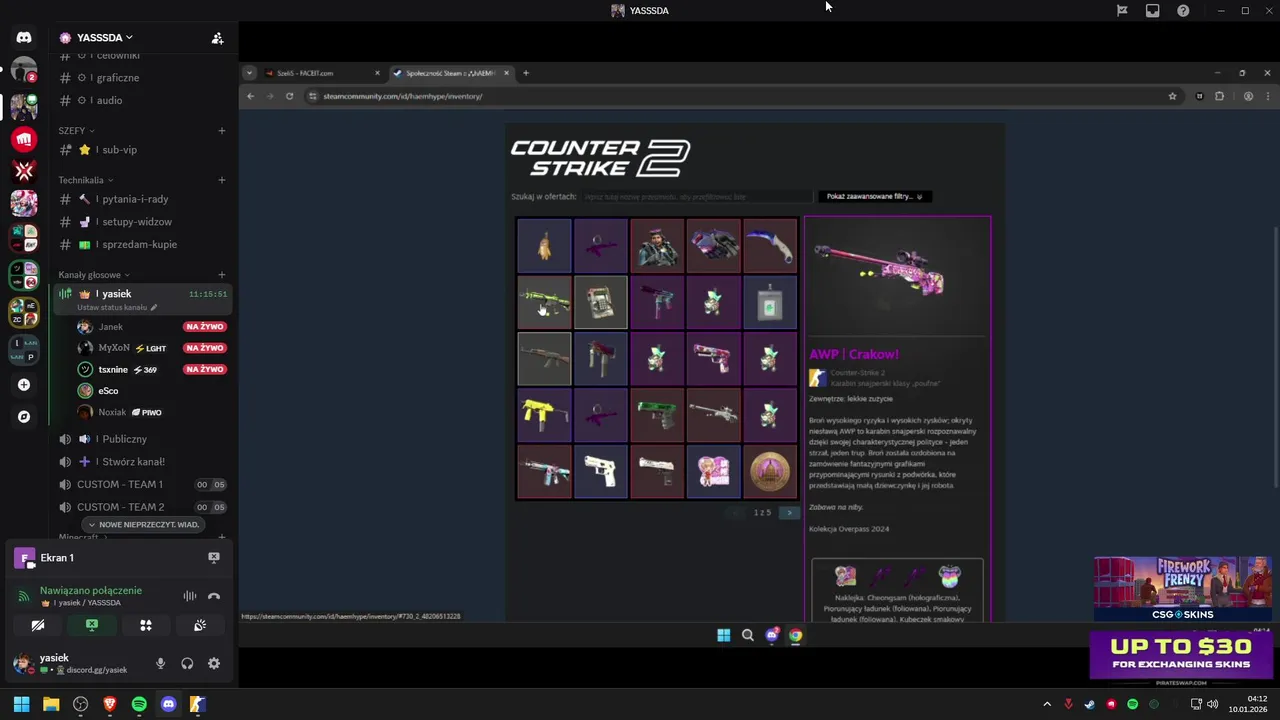Select blue karambit knife item
The image size is (1280, 720).
(x=770, y=245)
